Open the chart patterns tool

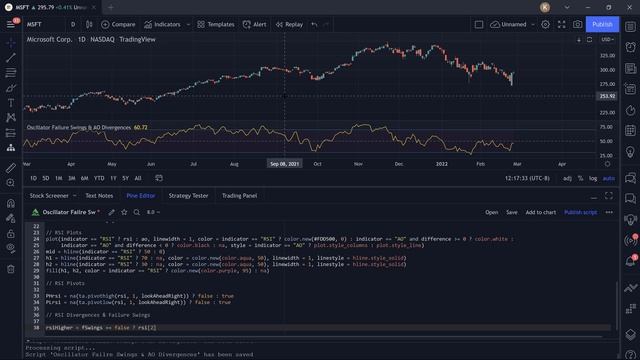[11, 118]
